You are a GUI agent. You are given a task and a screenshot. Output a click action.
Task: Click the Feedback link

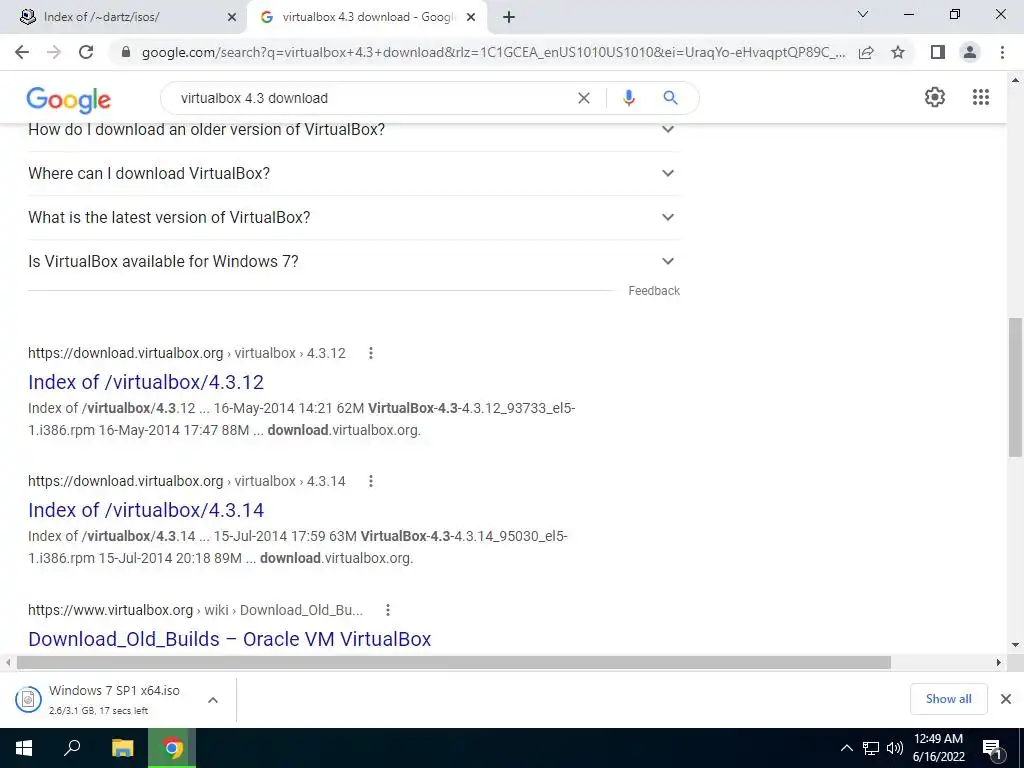tap(654, 291)
